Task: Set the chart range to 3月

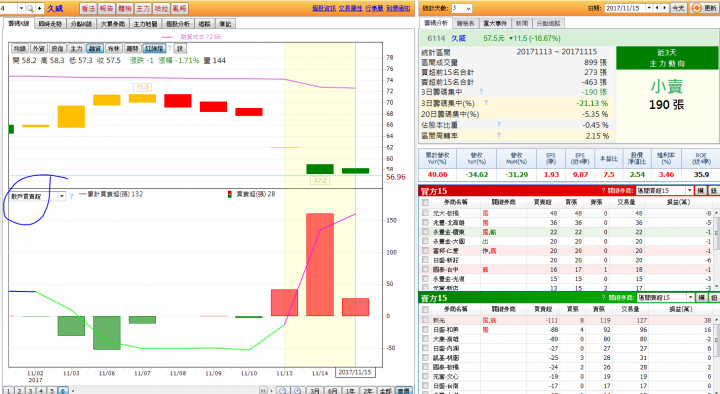Action: (315, 390)
